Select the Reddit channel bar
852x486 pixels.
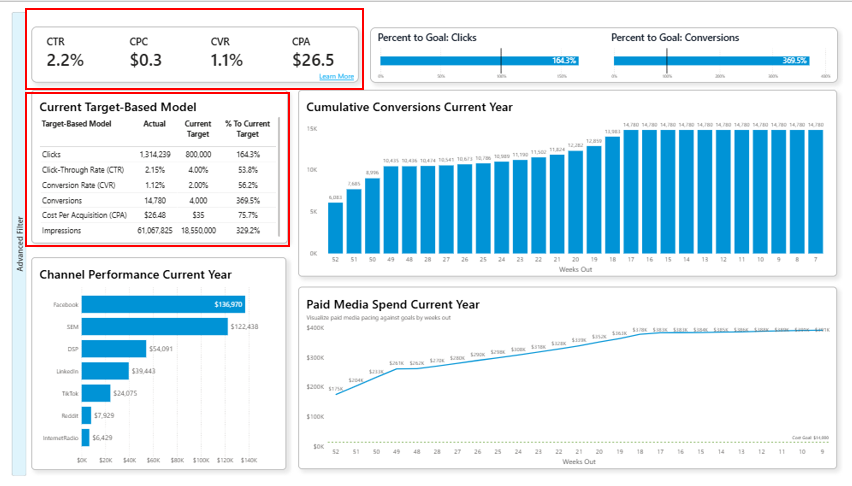(86, 415)
